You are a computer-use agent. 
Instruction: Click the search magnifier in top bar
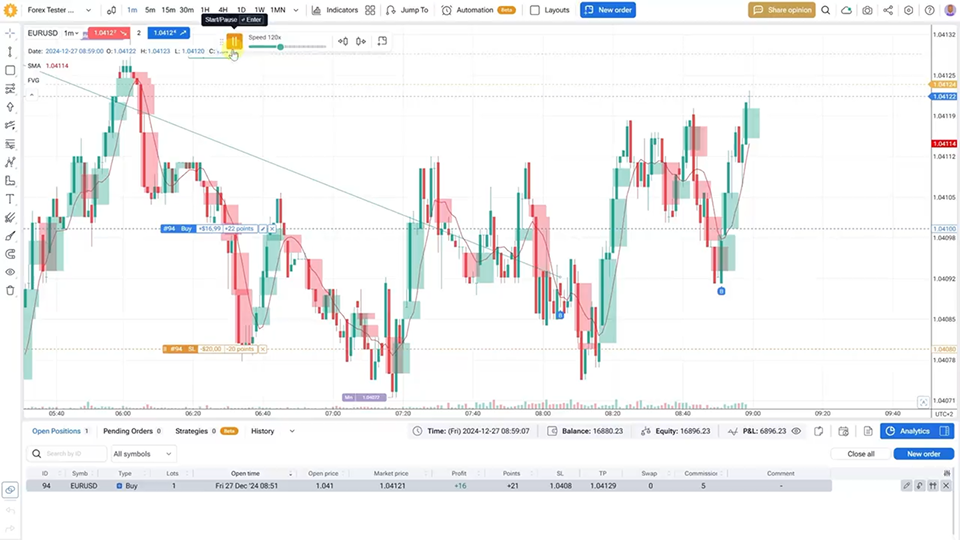[x=825, y=10]
